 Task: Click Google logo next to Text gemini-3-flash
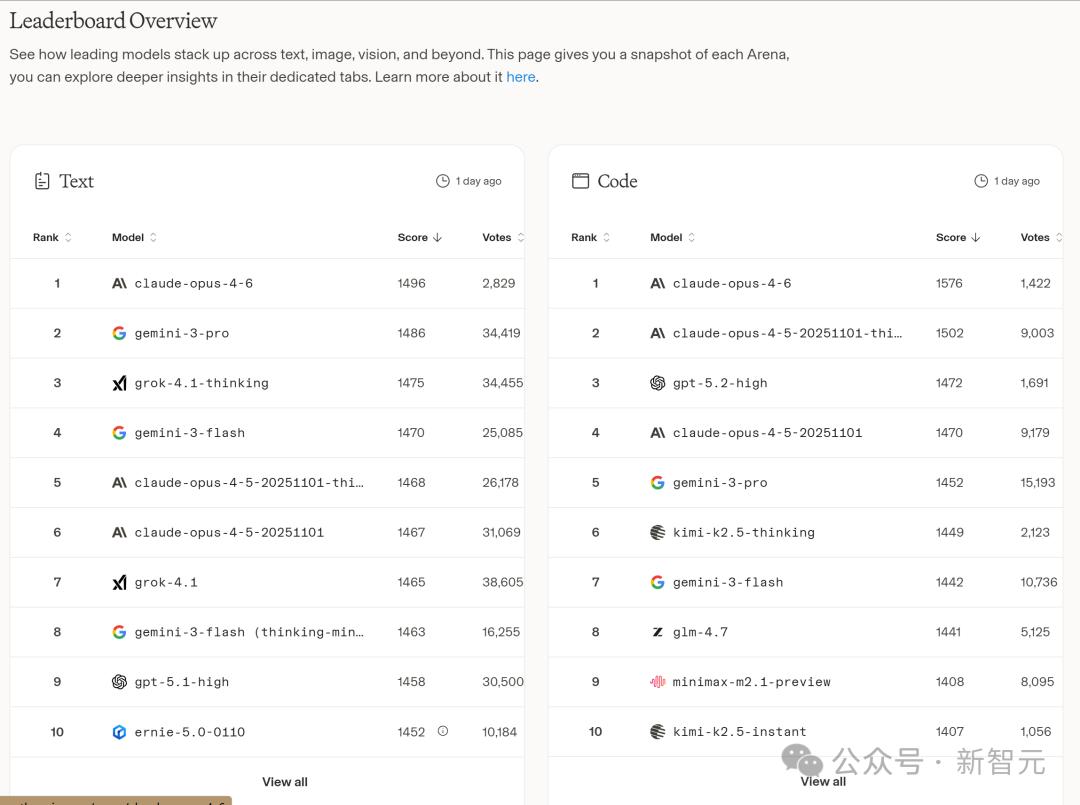point(119,432)
